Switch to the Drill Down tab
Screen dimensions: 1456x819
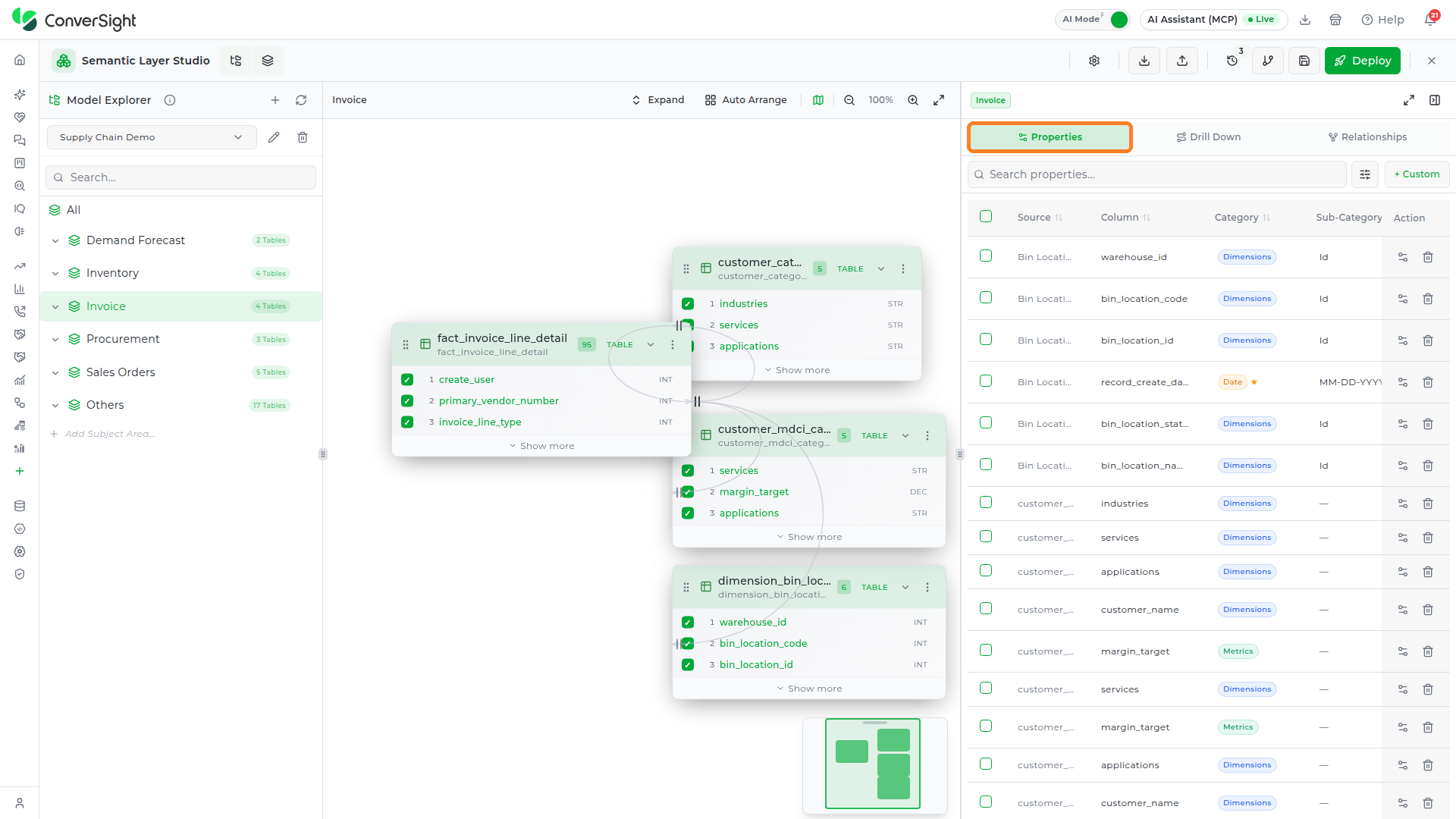(x=1209, y=137)
